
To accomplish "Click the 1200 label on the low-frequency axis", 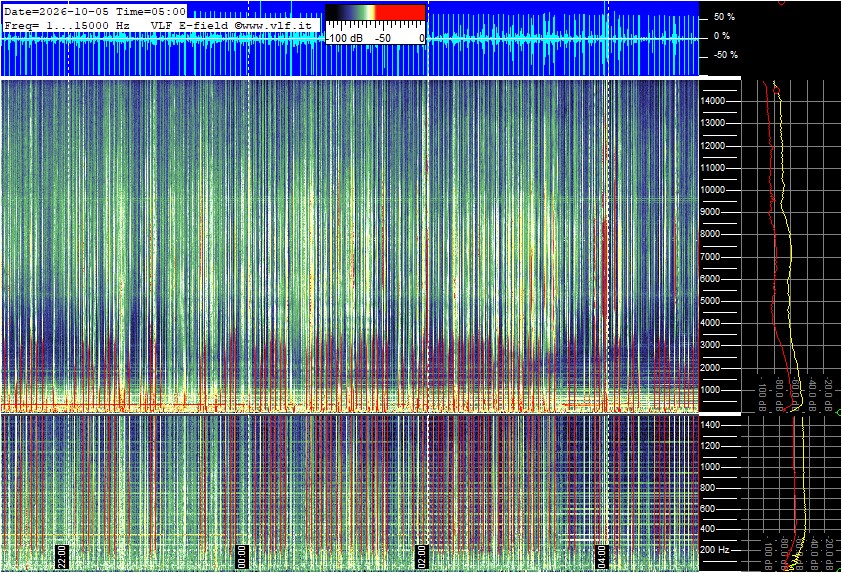I will click(x=710, y=446).
